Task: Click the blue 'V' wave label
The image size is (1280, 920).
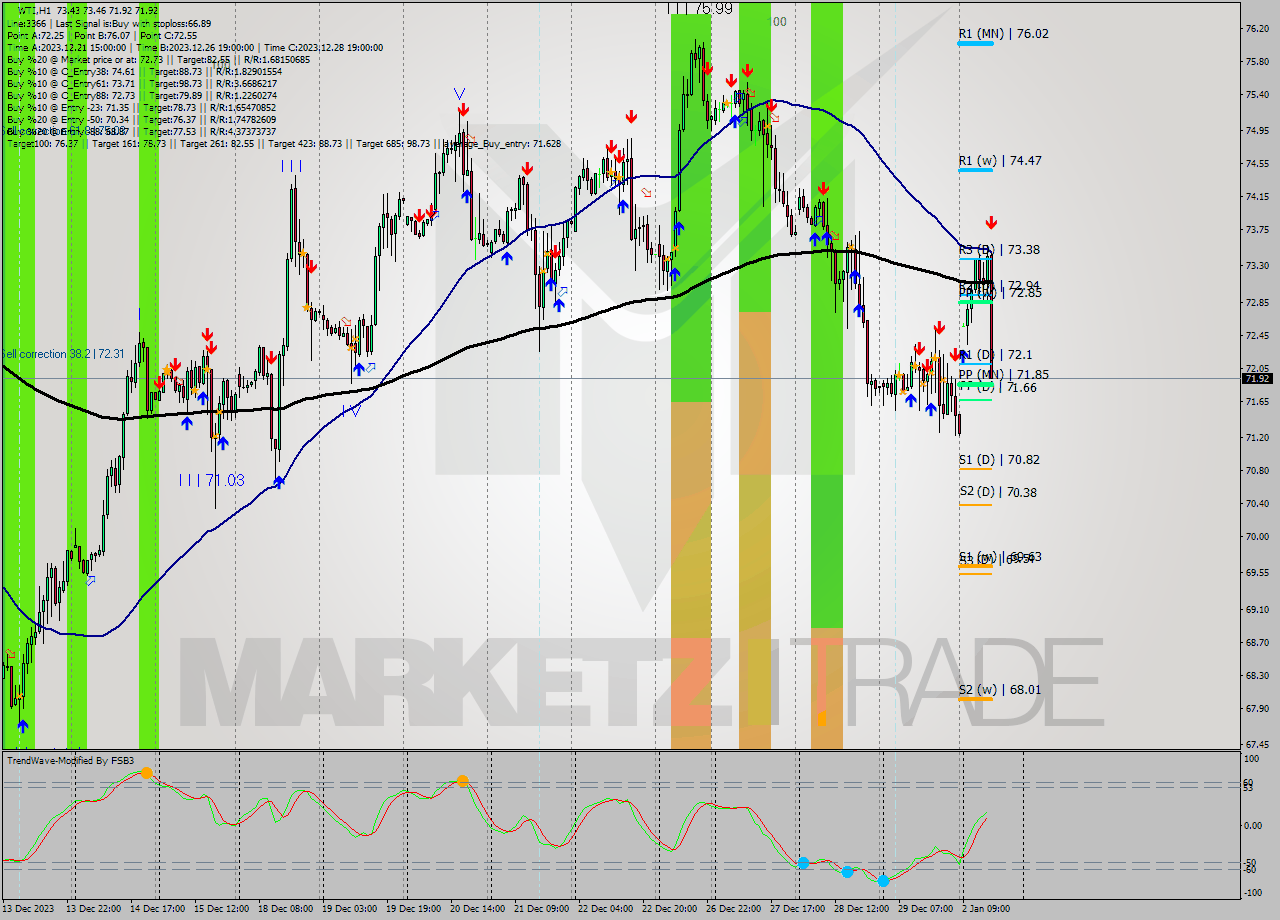Action: [x=459, y=94]
